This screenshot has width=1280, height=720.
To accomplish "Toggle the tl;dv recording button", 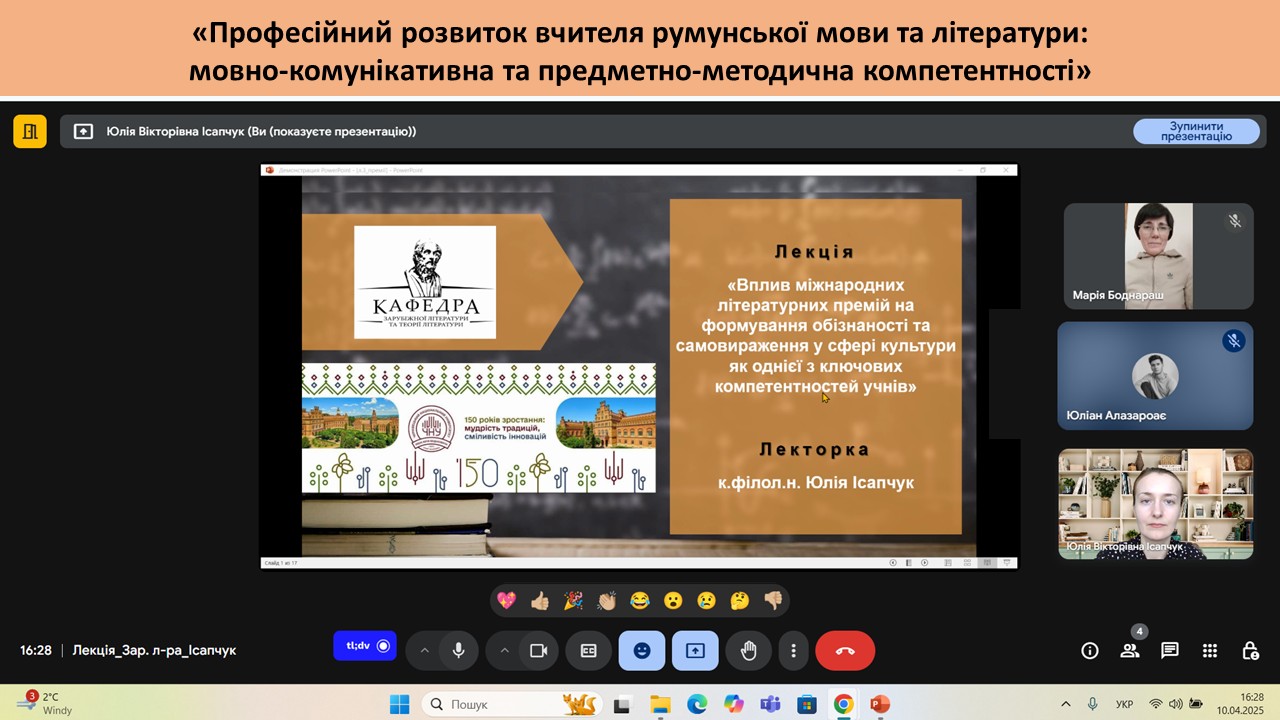I will tap(365, 646).
